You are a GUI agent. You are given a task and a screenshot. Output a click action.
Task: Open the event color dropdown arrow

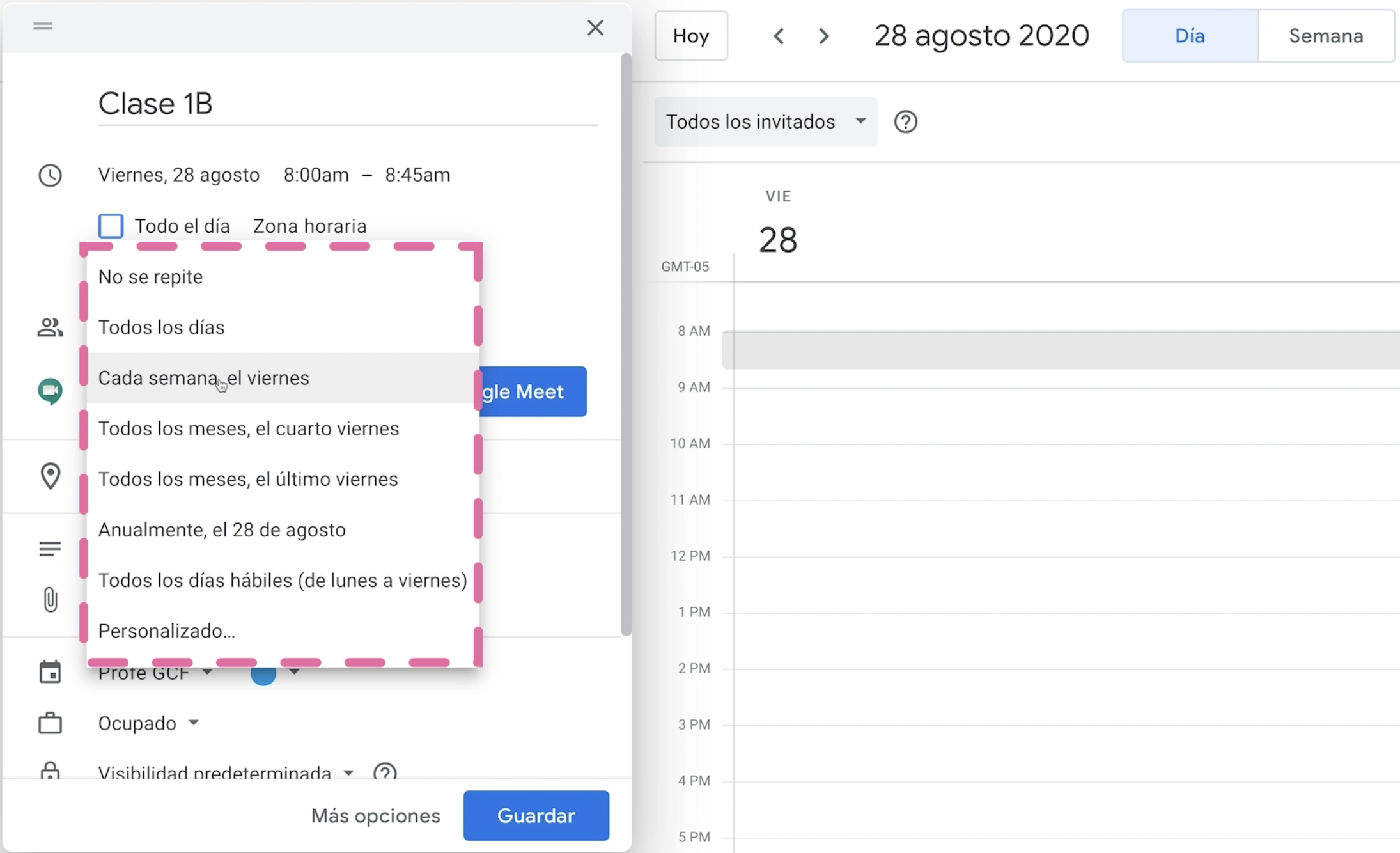click(294, 671)
